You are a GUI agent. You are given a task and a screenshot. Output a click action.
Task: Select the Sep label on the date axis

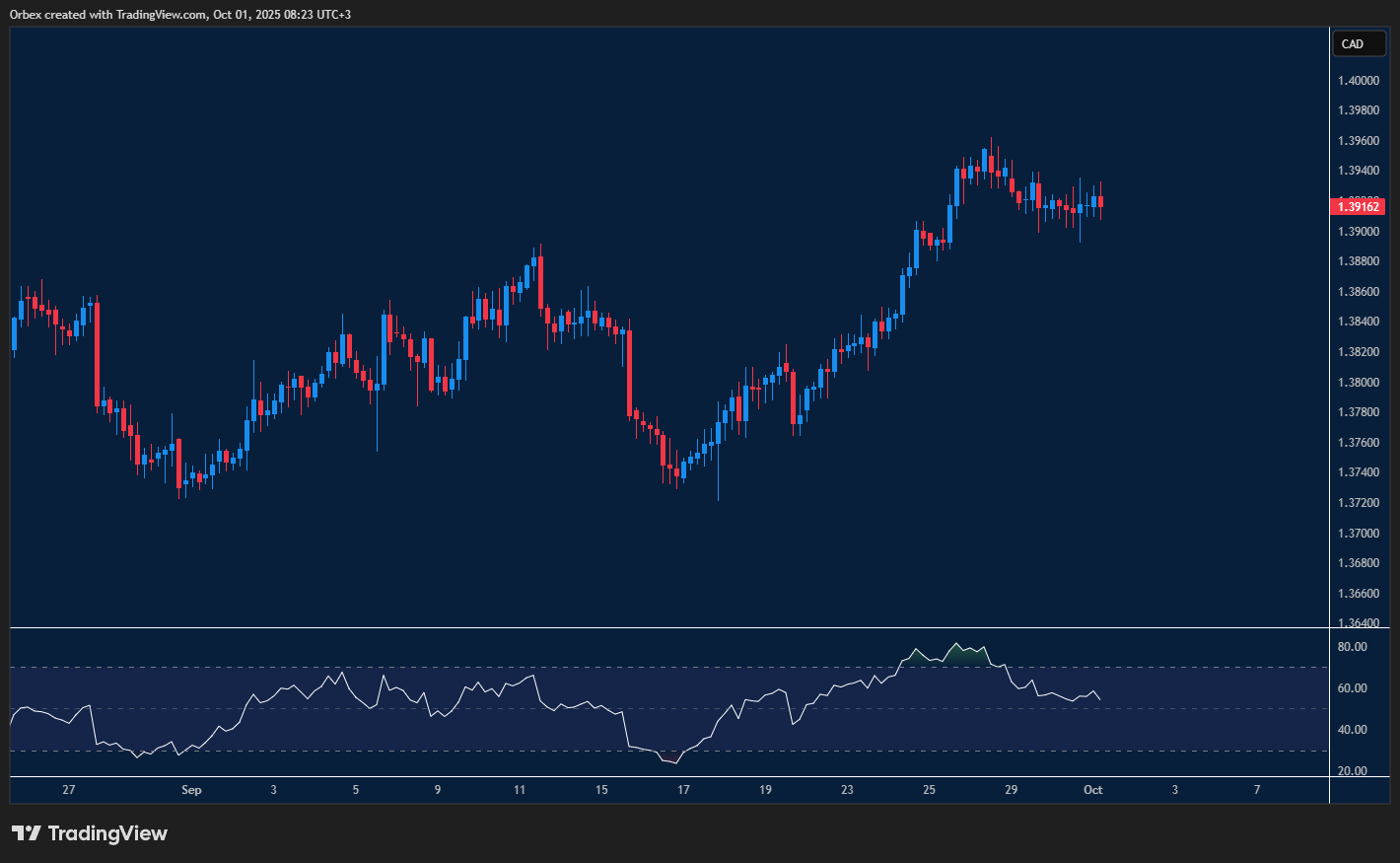coord(191,790)
